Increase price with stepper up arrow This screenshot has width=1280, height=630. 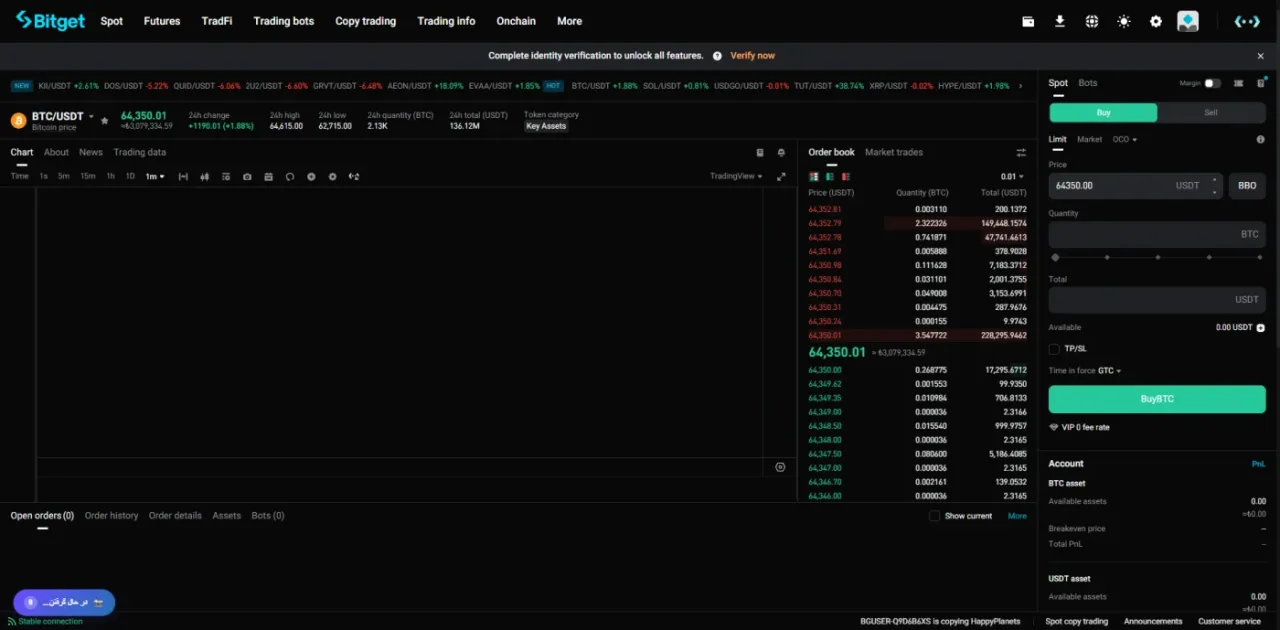point(1214,181)
